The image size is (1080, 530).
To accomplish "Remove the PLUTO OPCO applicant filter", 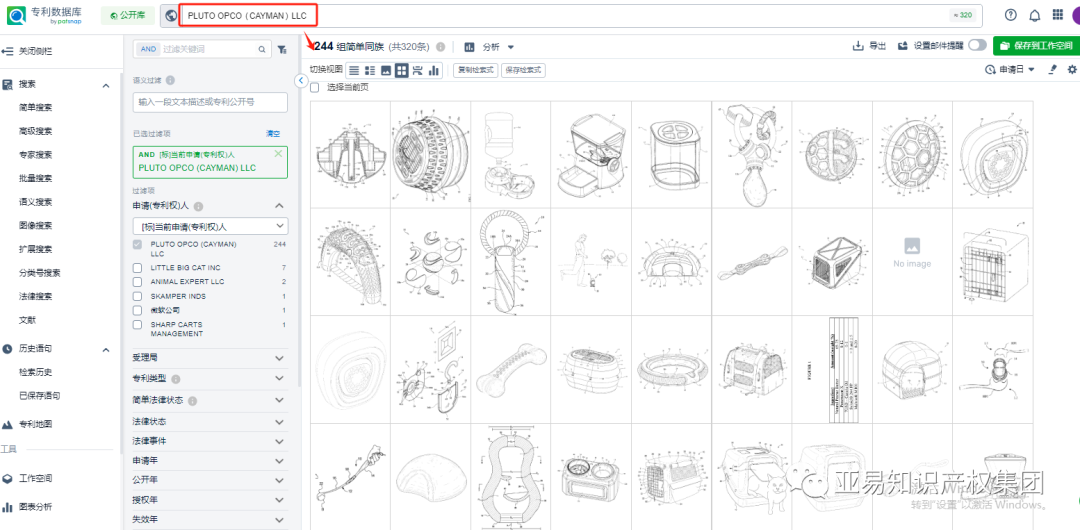I will (x=278, y=154).
